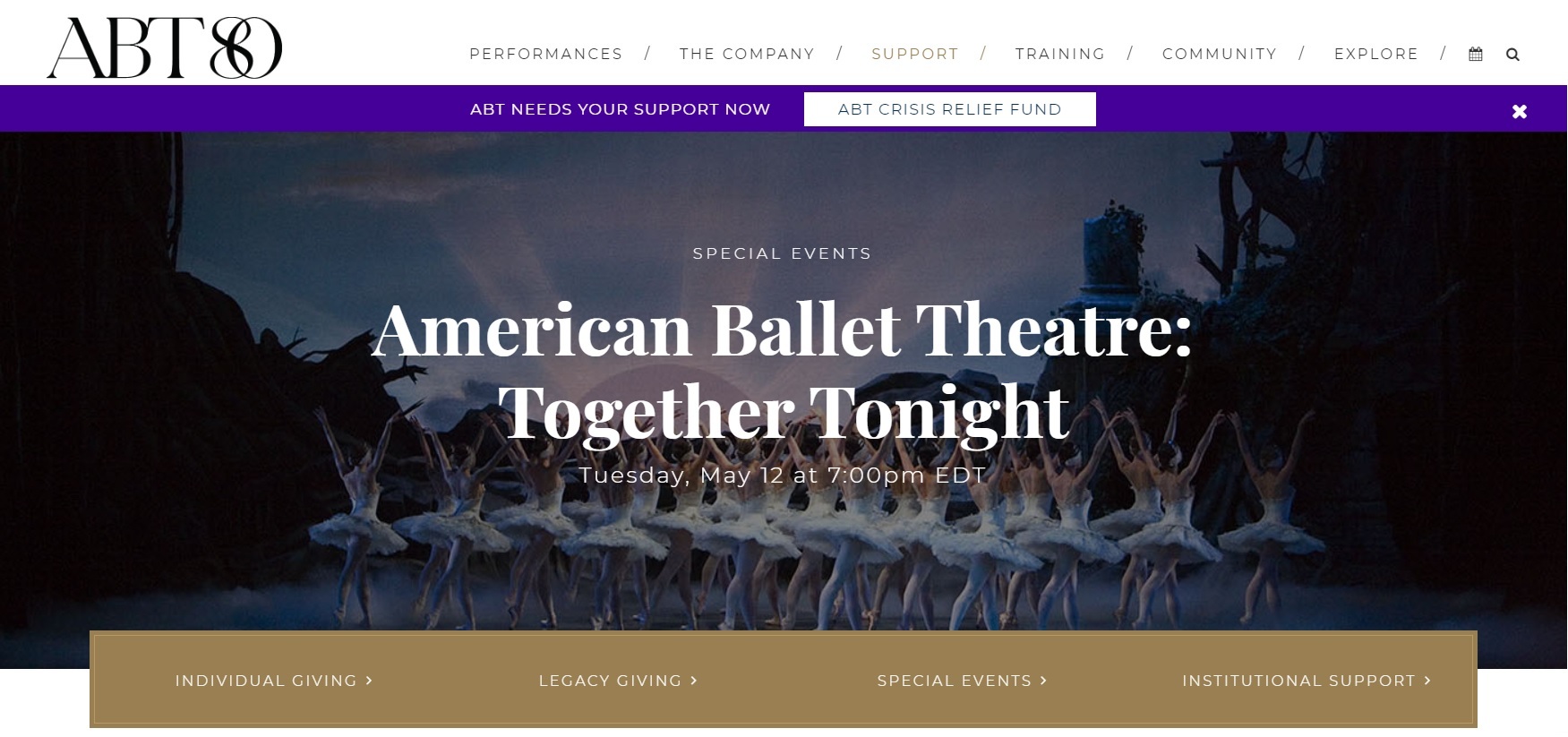The image size is (1568, 737).
Task: Open the Performances menu
Action: click(545, 55)
